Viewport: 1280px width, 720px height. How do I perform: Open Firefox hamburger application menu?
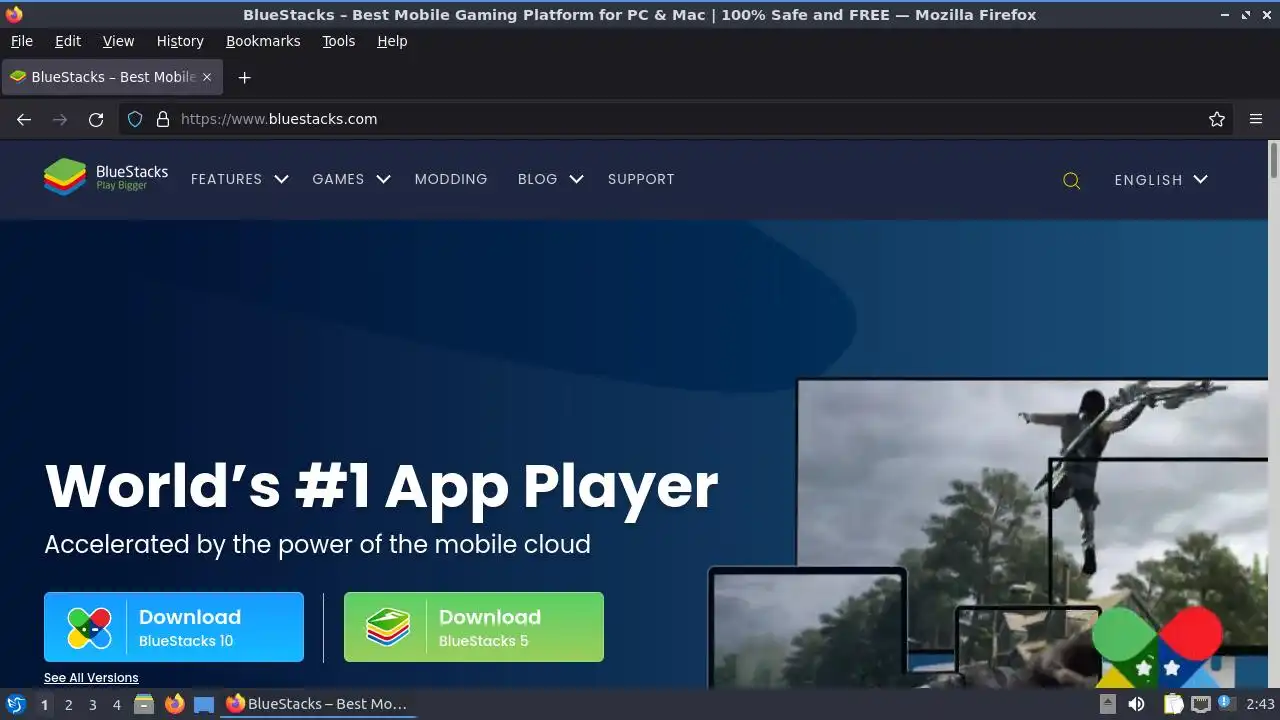tap(1256, 119)
